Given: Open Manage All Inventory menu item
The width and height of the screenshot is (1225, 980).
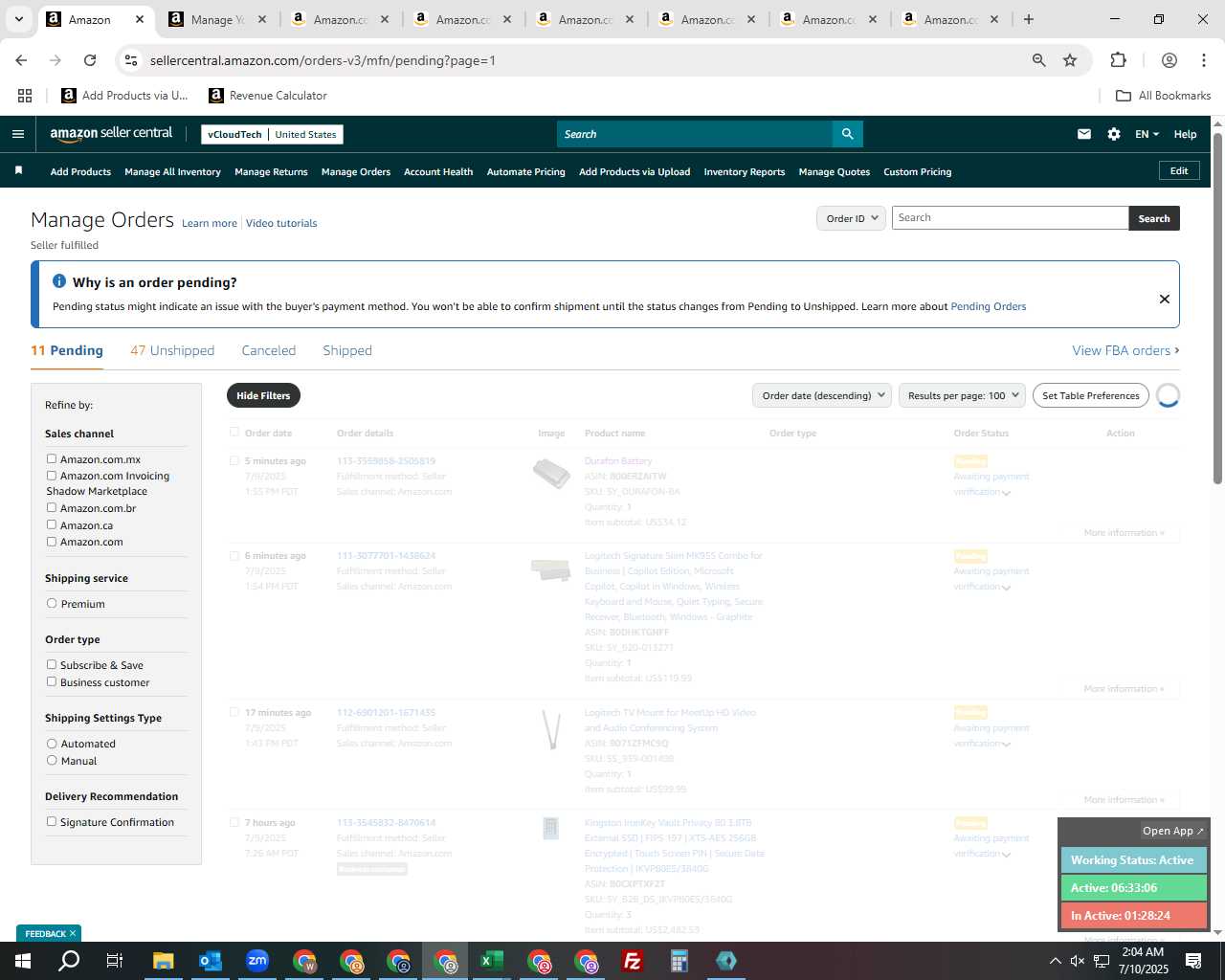Looking at the screenshot, I should 172,171.
